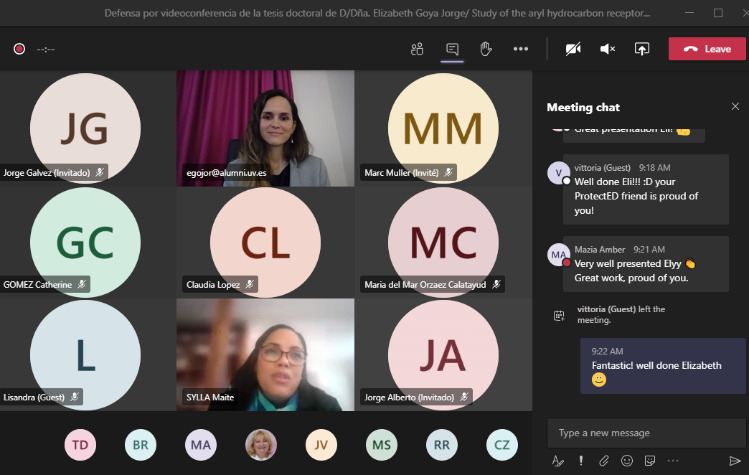749x475 pixels.
Task: Toggle the camera on
Action: pos(573,48)
